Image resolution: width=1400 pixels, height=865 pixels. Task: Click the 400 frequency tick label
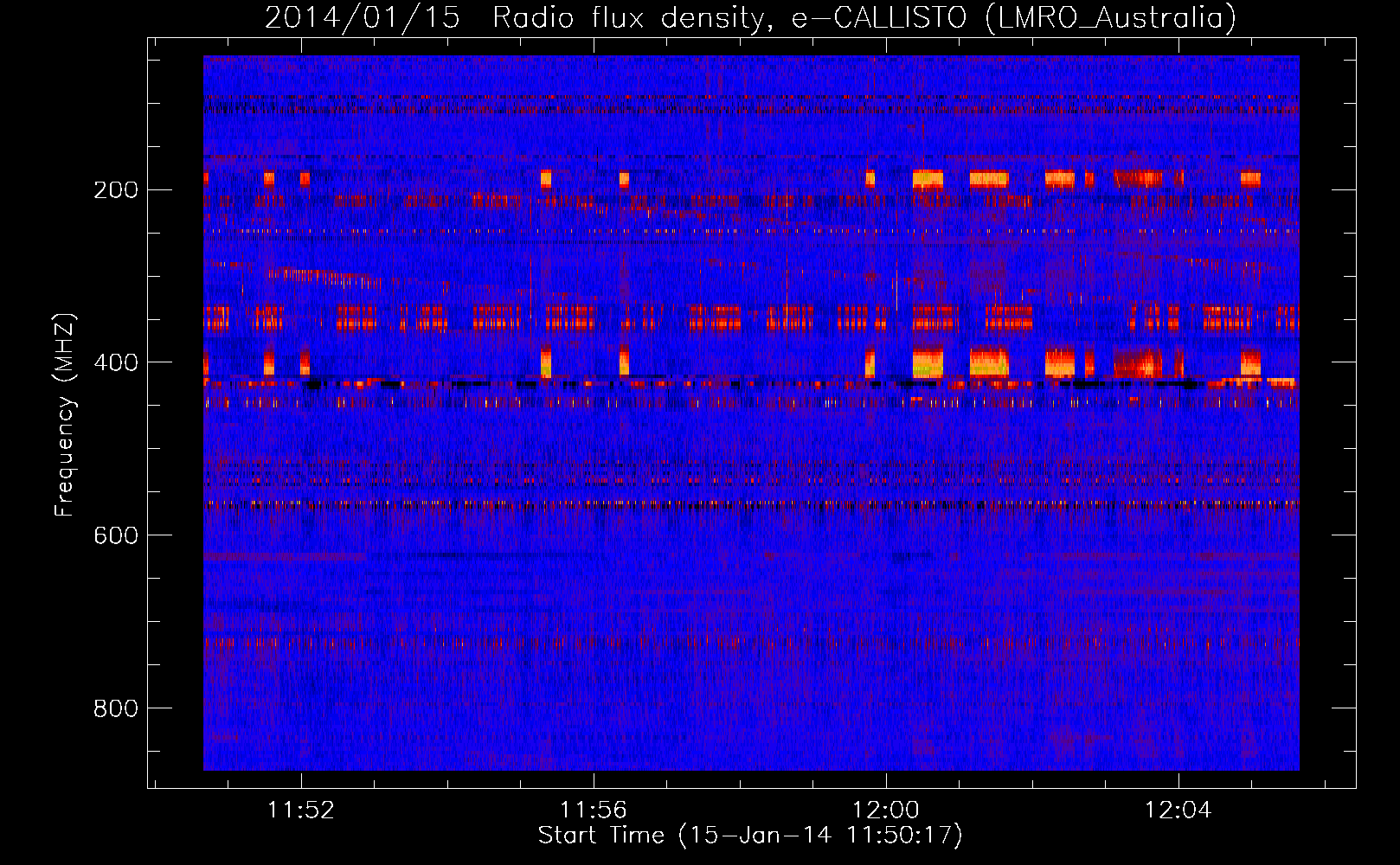coord(116,362)
